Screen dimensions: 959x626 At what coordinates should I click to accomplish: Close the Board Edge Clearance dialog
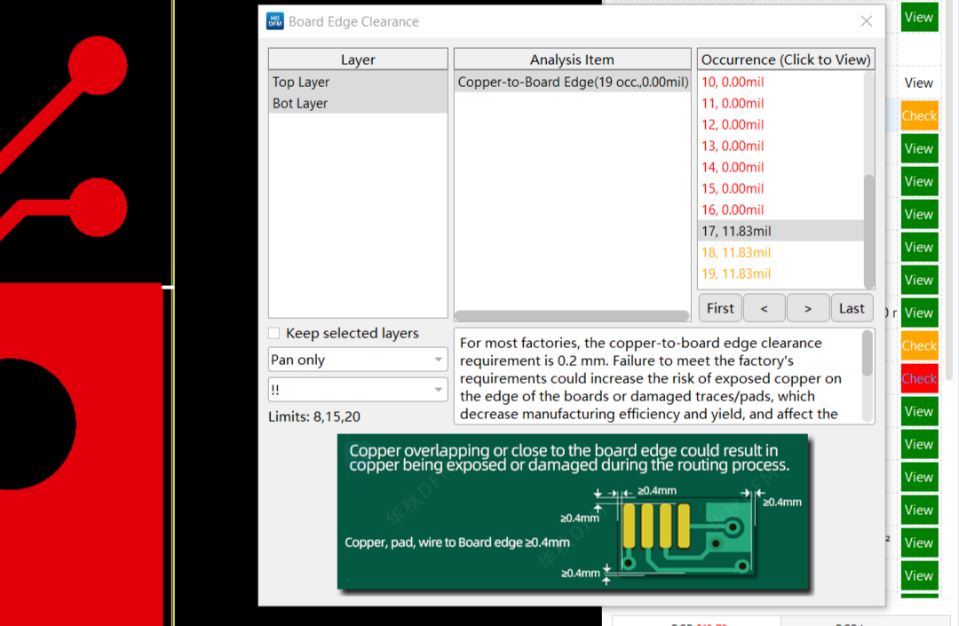tap(866, 21)
